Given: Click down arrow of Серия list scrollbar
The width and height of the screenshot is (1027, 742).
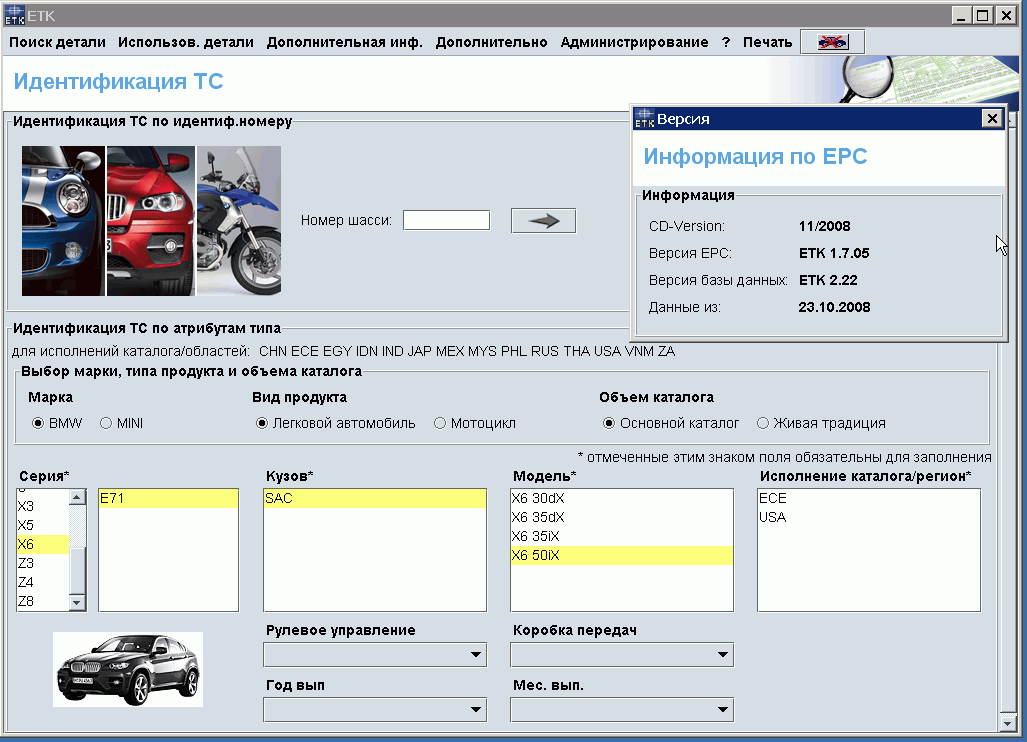Looking at the screenshot, I should click(x=77, y=602).
